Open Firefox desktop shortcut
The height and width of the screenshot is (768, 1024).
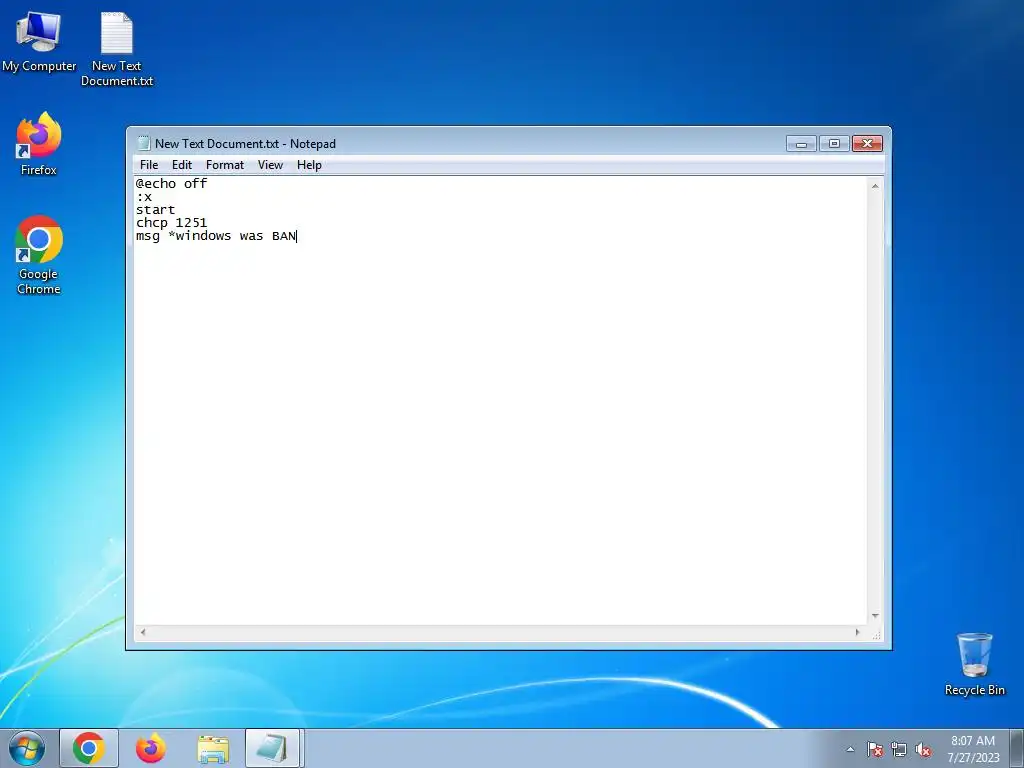pos(39,145)
